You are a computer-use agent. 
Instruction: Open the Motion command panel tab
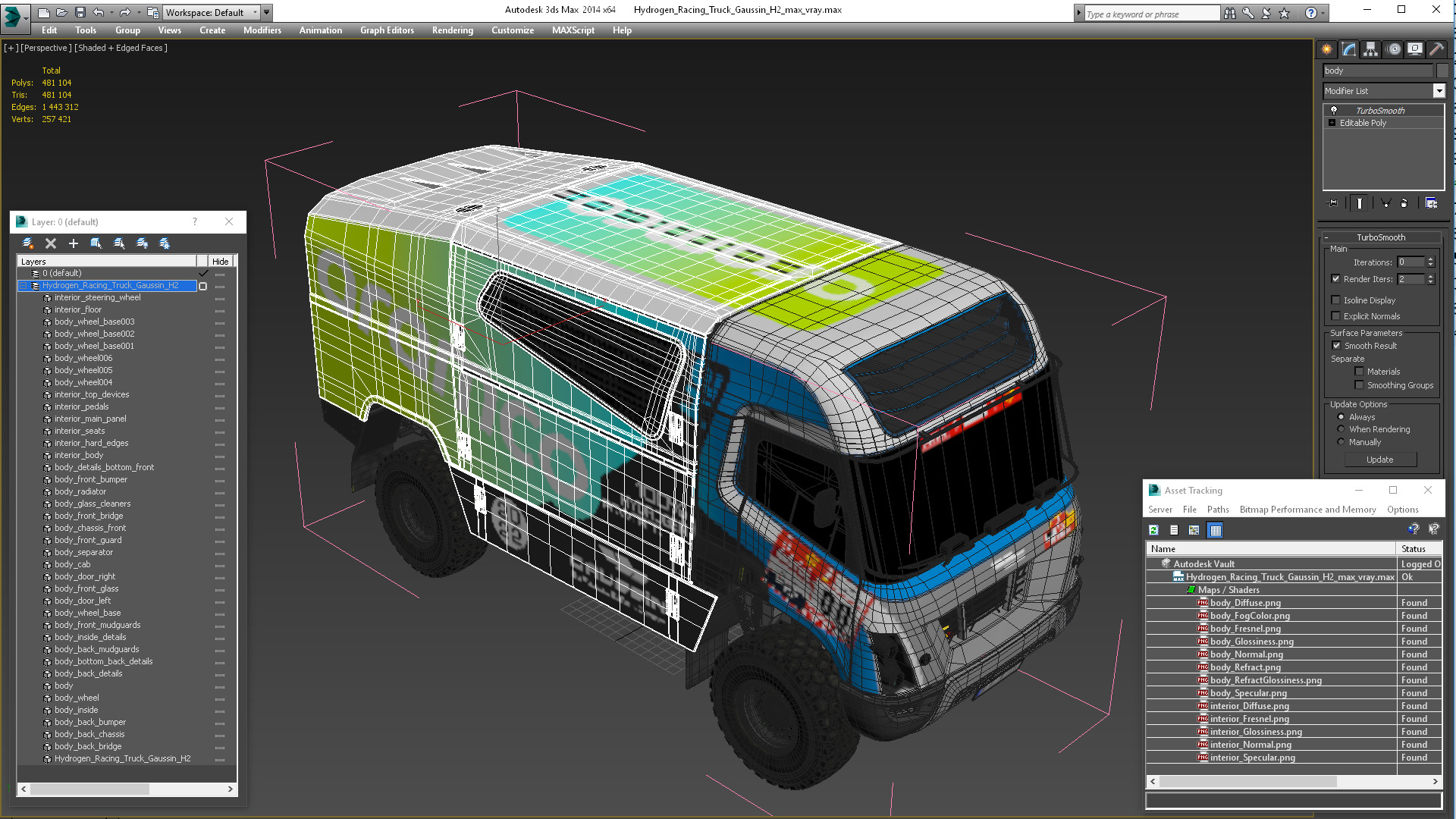click(1393, 49)
